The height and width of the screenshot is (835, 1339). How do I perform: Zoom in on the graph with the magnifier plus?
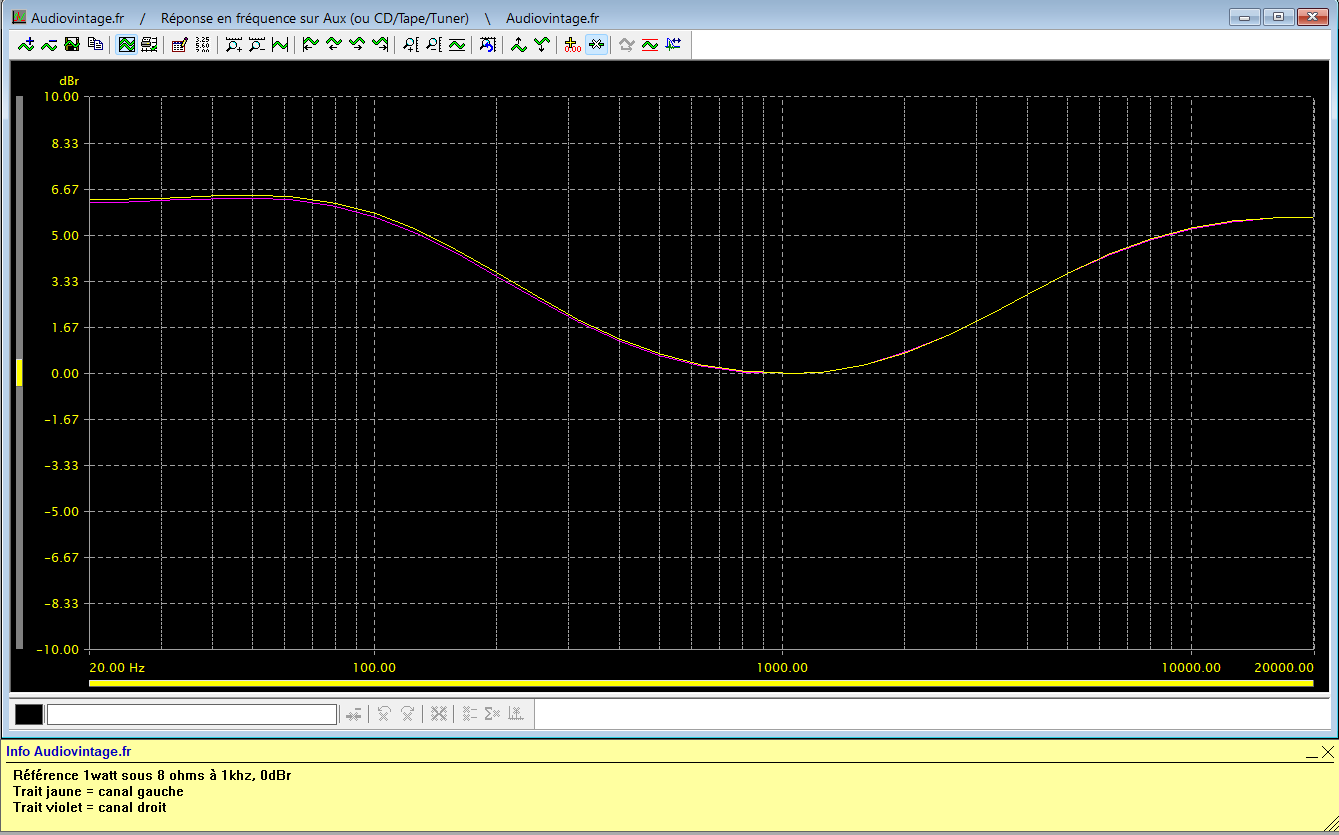(x=234, y=44)
